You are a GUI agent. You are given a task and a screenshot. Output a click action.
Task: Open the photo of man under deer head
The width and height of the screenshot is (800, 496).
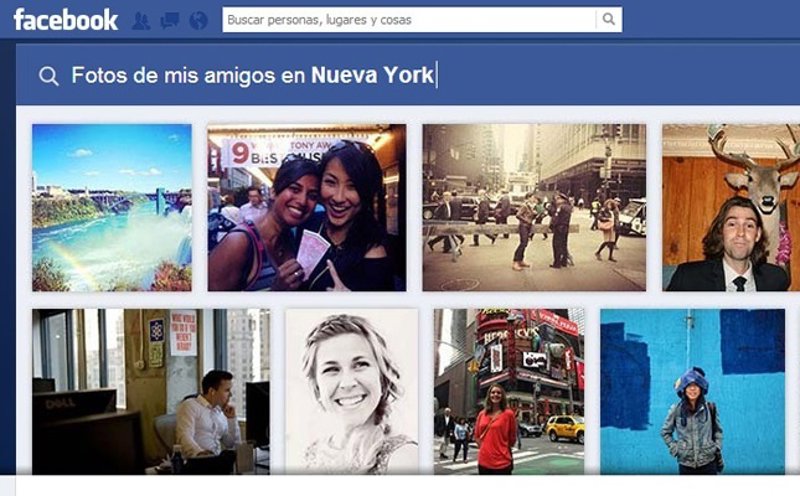[730, 207]
